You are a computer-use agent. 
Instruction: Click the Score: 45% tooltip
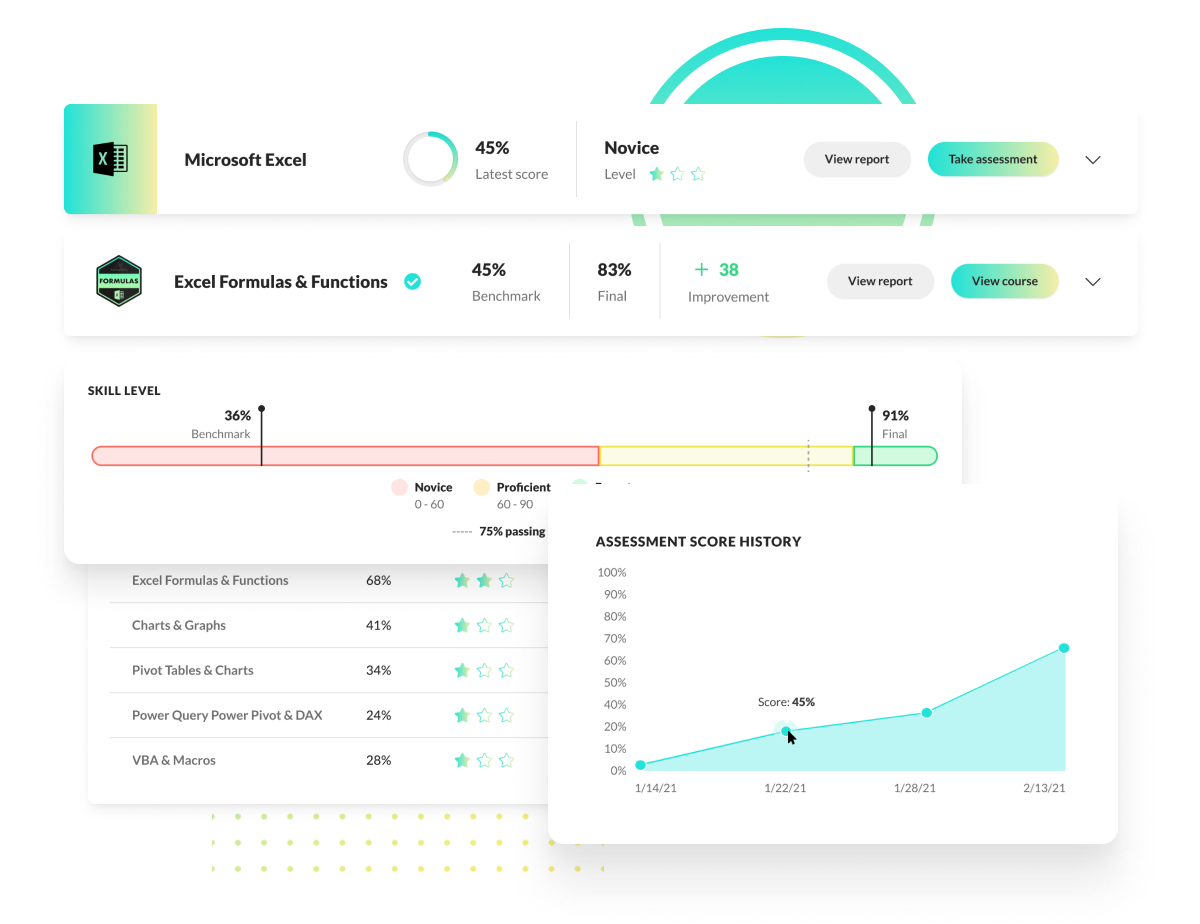pos(786,702)
